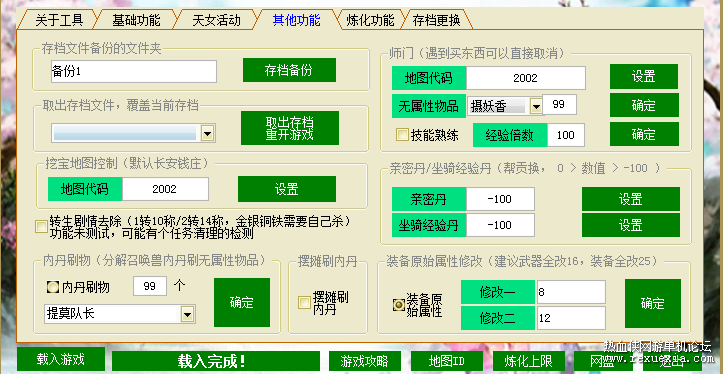This screenshot has width=723, height=374.
Task: Open the 游戏攻略 button
Action: tap(364, 361)
